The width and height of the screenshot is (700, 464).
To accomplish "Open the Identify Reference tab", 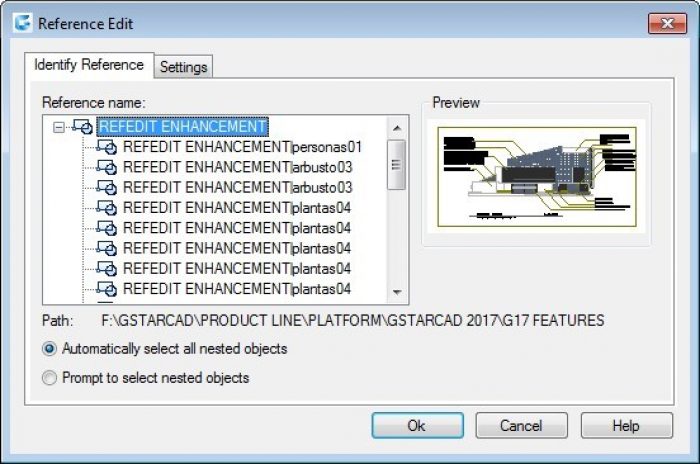I will coord(89,65).
